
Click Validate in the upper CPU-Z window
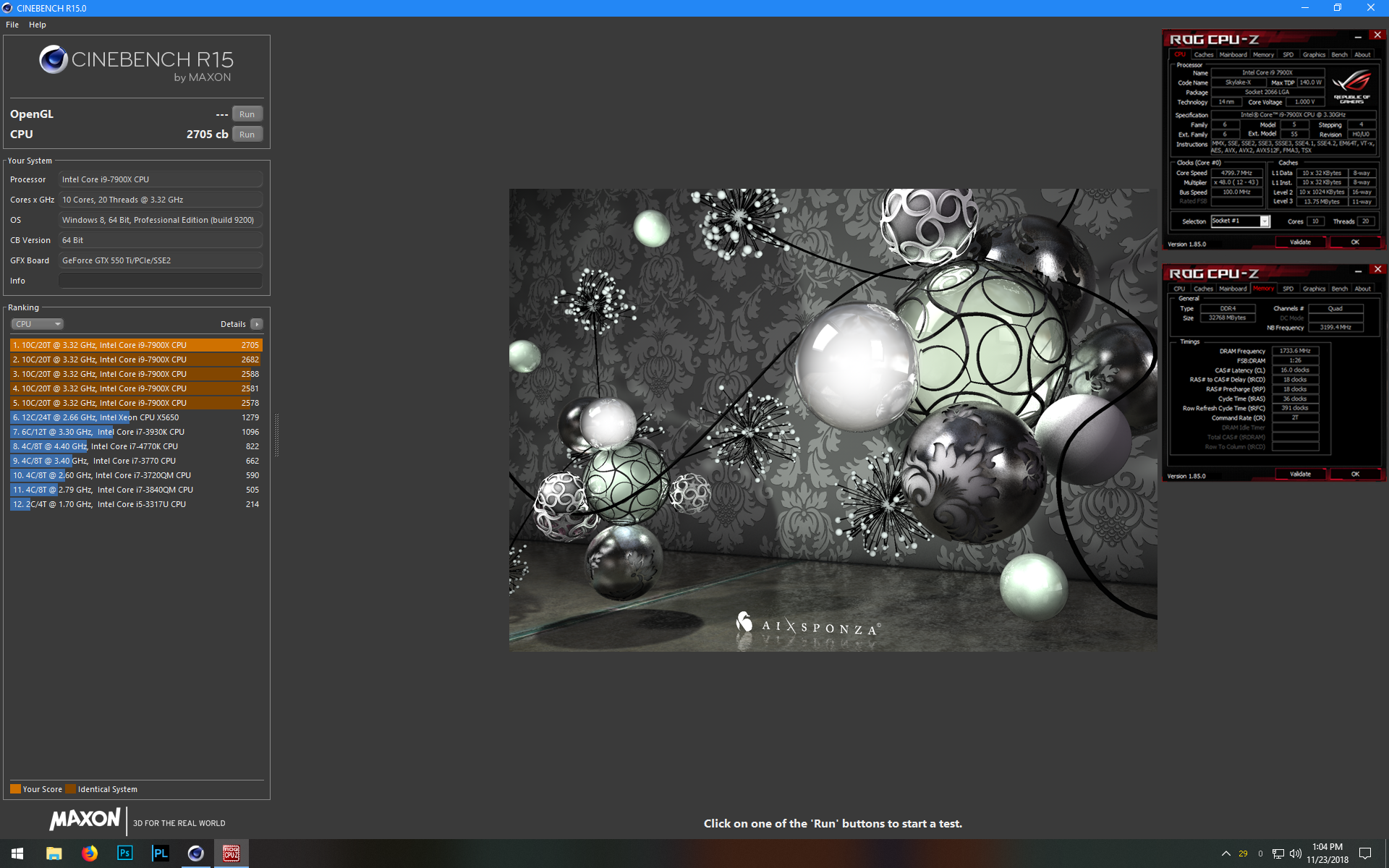click(1300, 242)
